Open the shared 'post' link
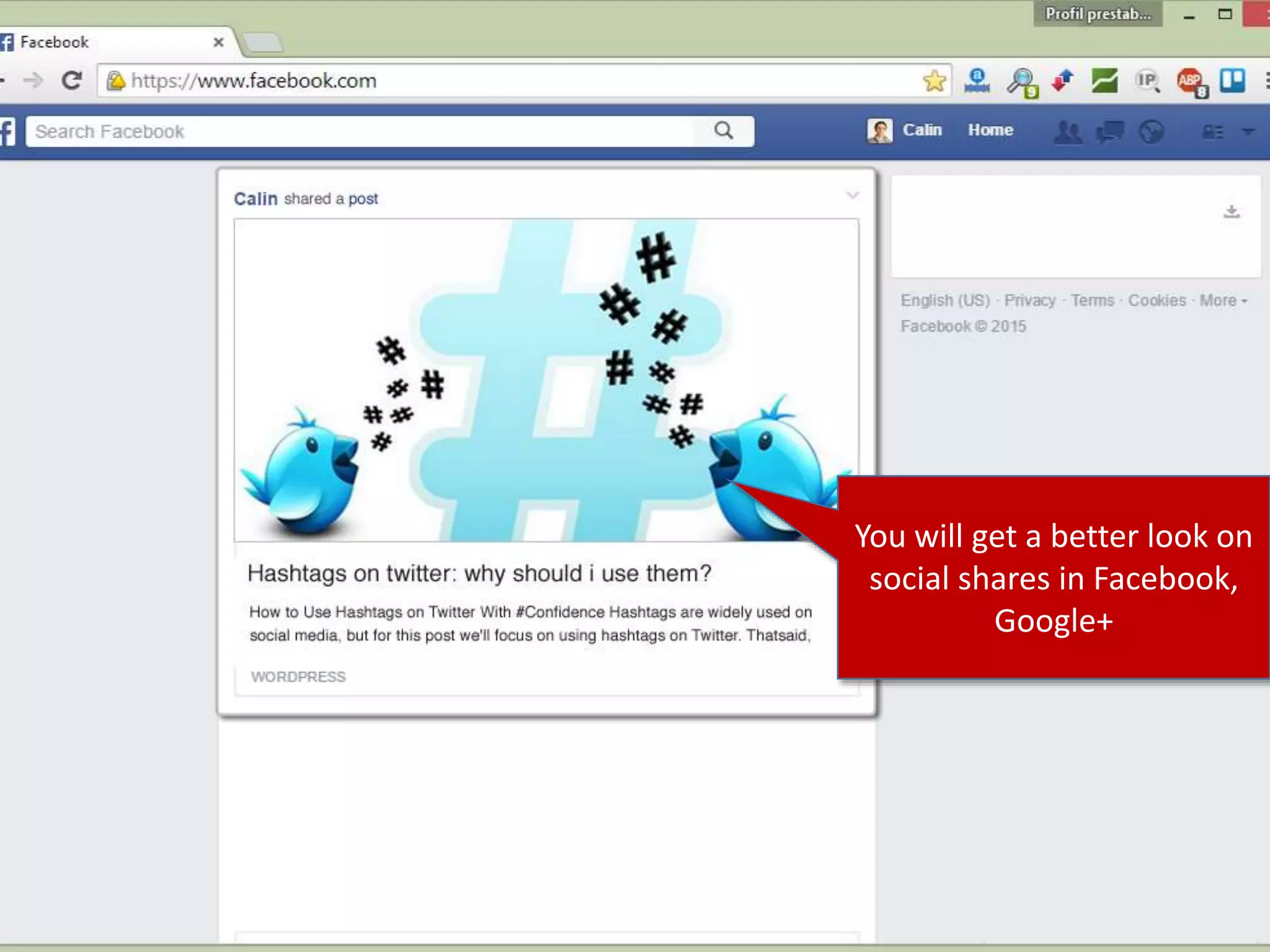The height and width of the screenshot is (952, 1270). (x=363, y=199)
